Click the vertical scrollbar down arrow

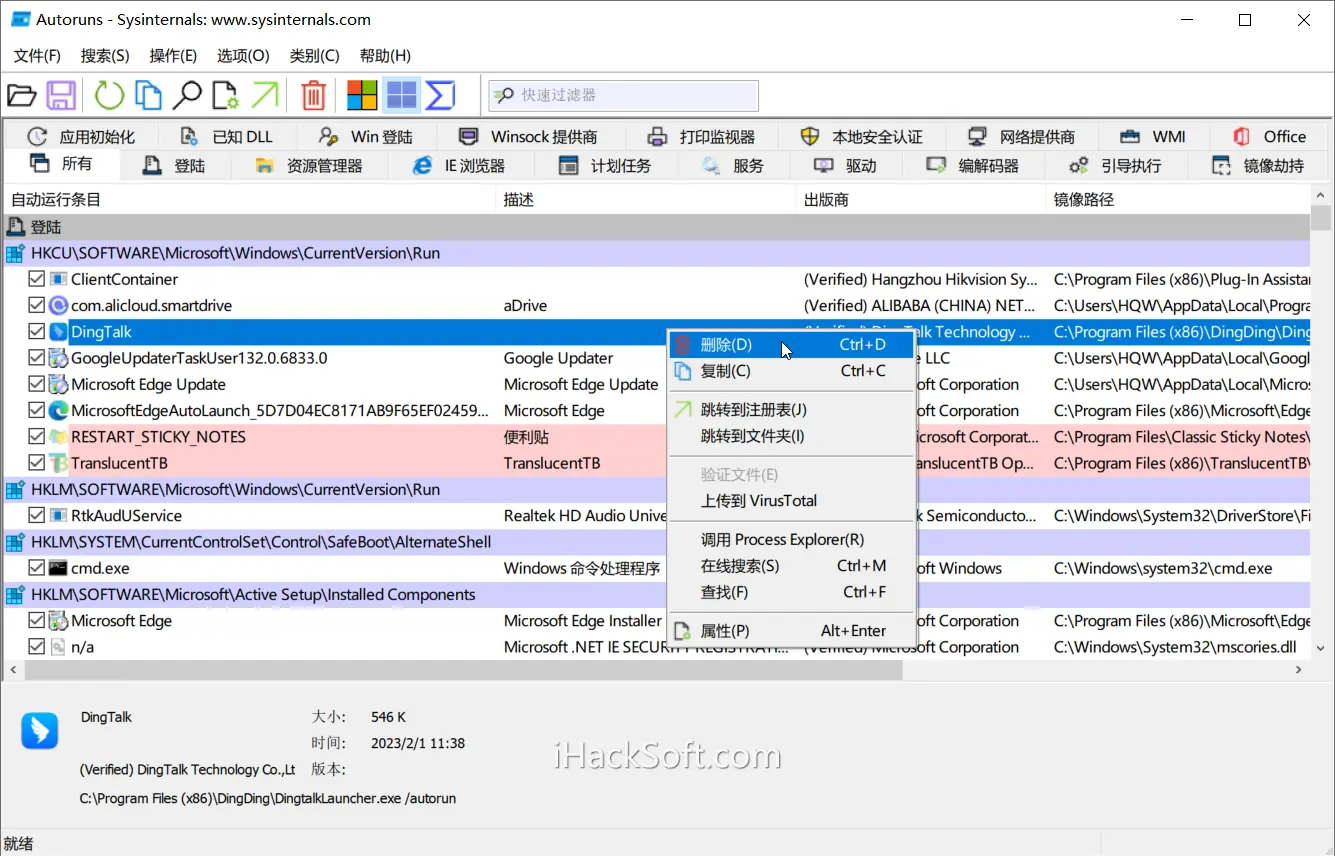1321,649
